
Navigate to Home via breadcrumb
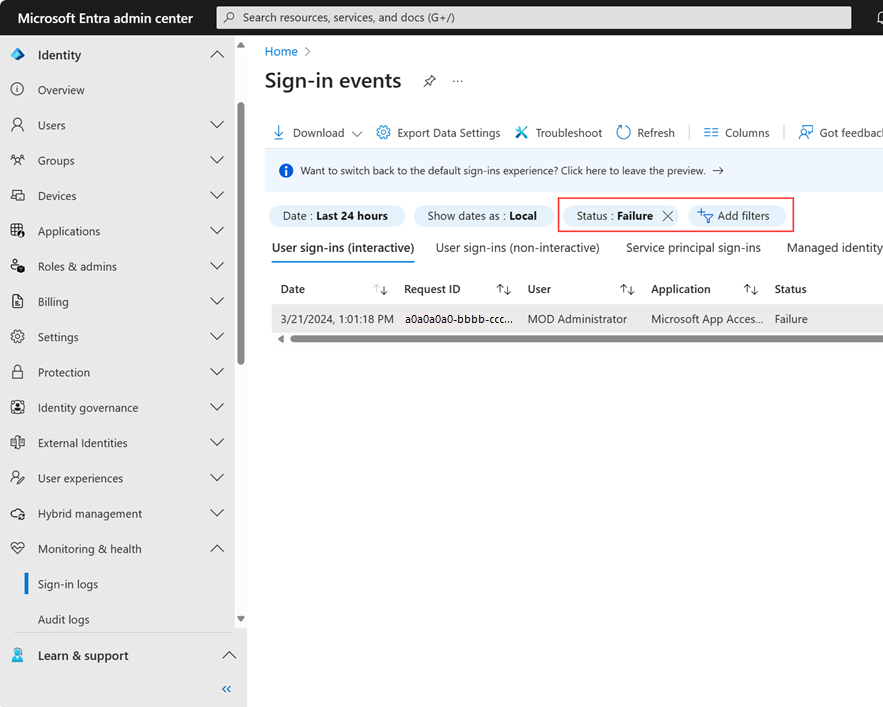[281, 51]
